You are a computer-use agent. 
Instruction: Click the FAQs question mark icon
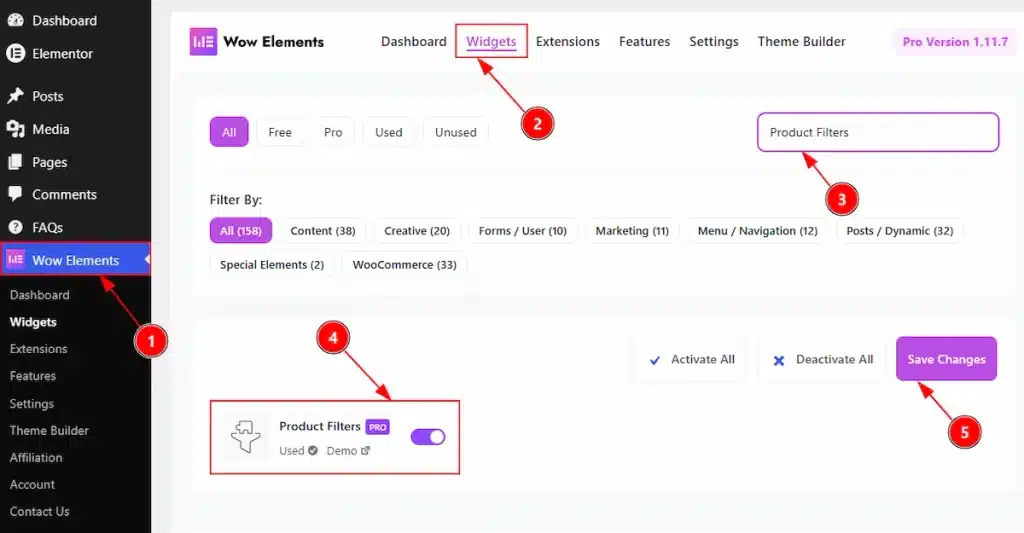pos(15,227)
